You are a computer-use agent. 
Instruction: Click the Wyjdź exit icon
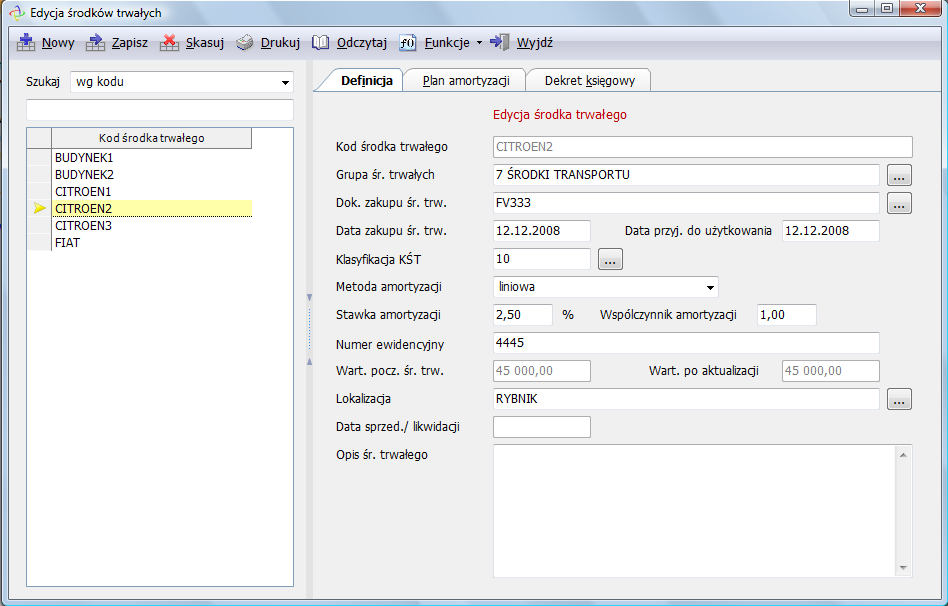[499, 42]
